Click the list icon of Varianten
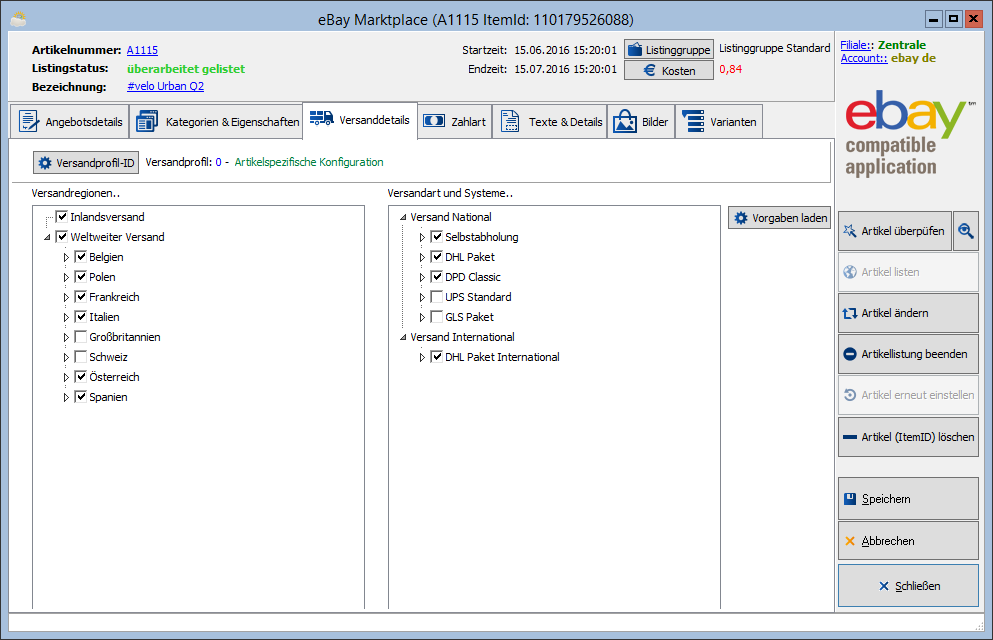This screenshot has height=640, width=993. click(x=693, y=121)
